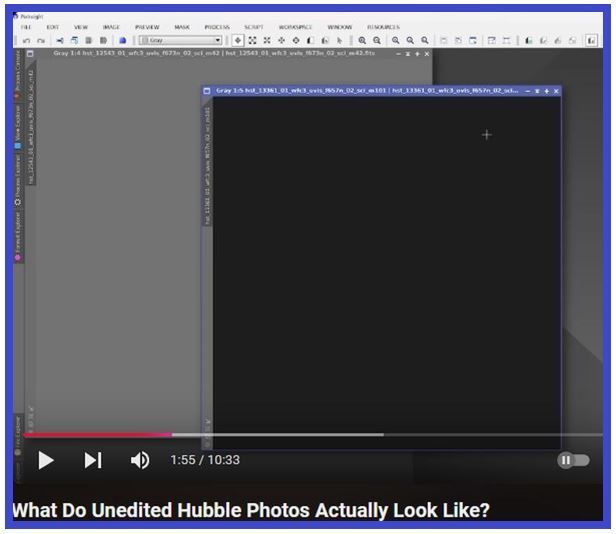616x534 pixels.
Task: Open the View Explorer side tab
Action: coord(17,127)
